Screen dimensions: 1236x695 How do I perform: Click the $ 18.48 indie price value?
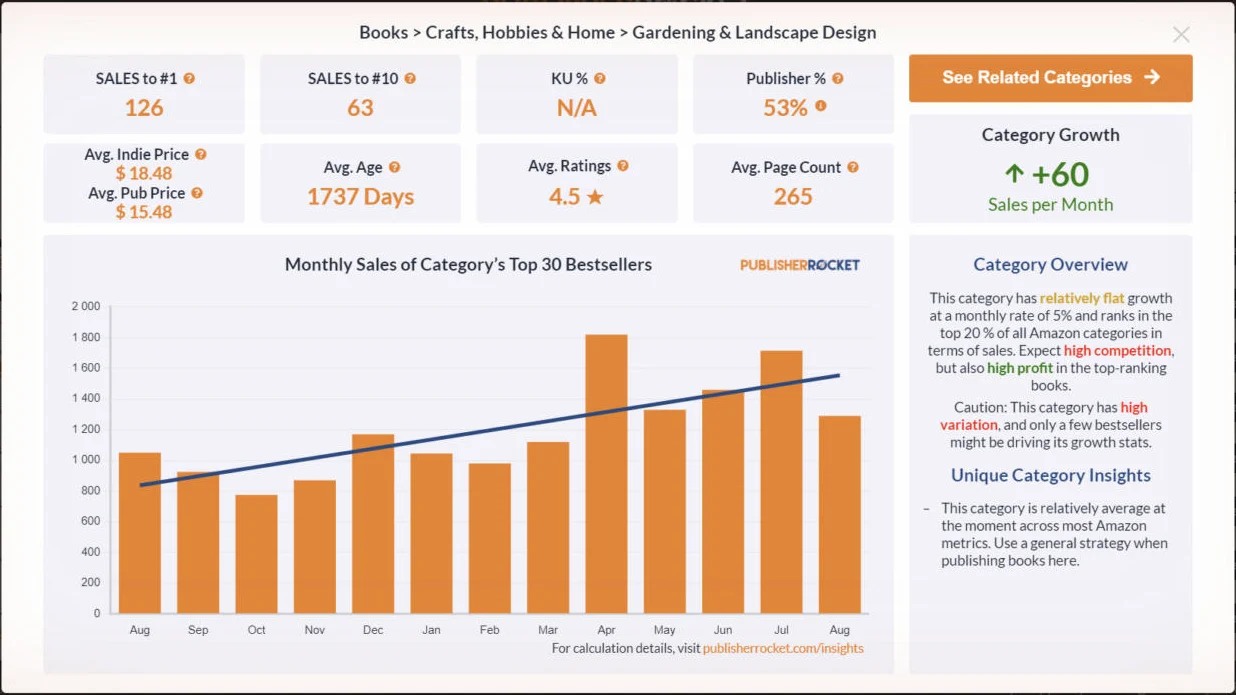pos(144,173)
